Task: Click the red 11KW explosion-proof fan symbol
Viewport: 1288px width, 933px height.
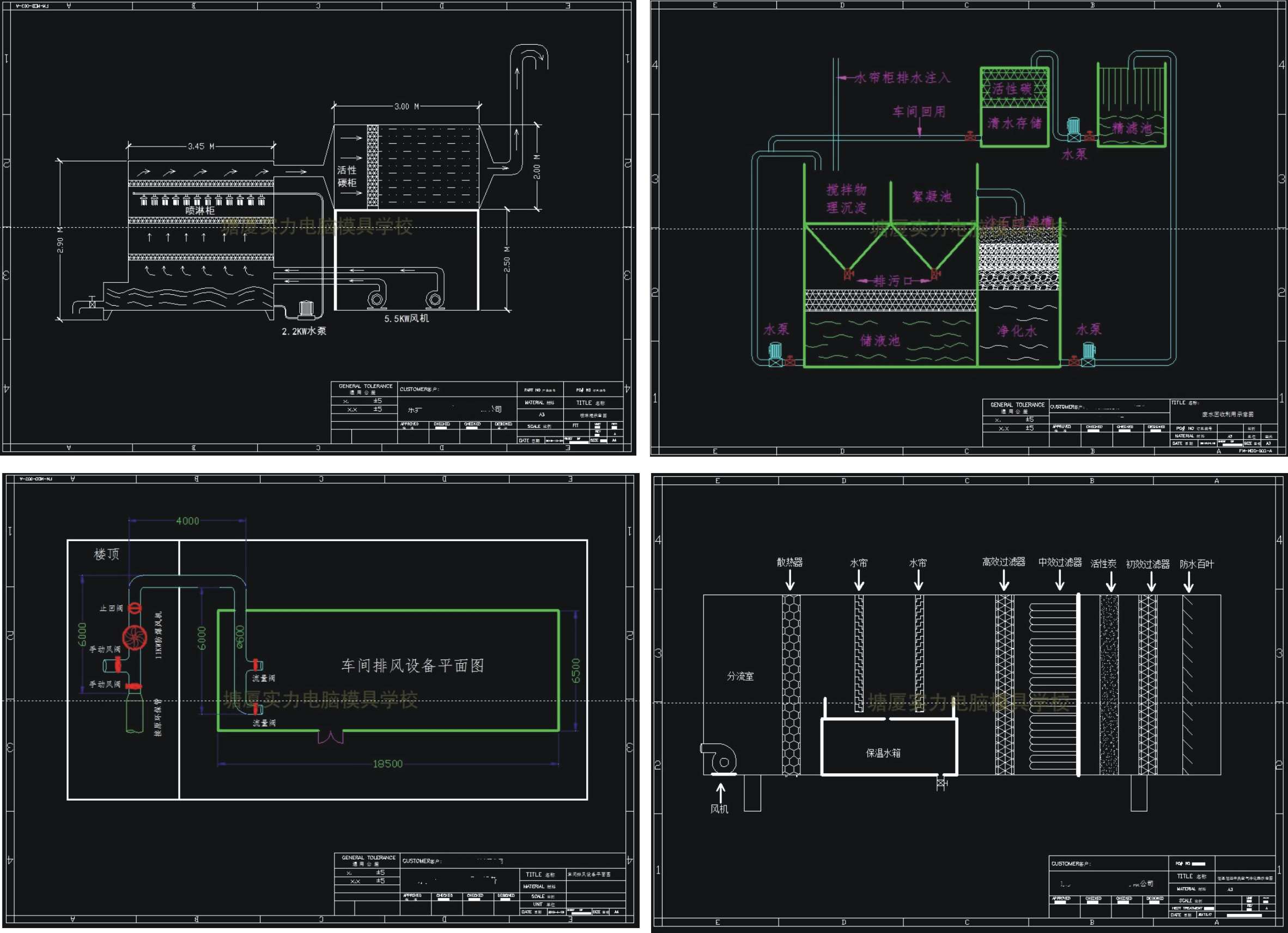Action: point(135,638)
